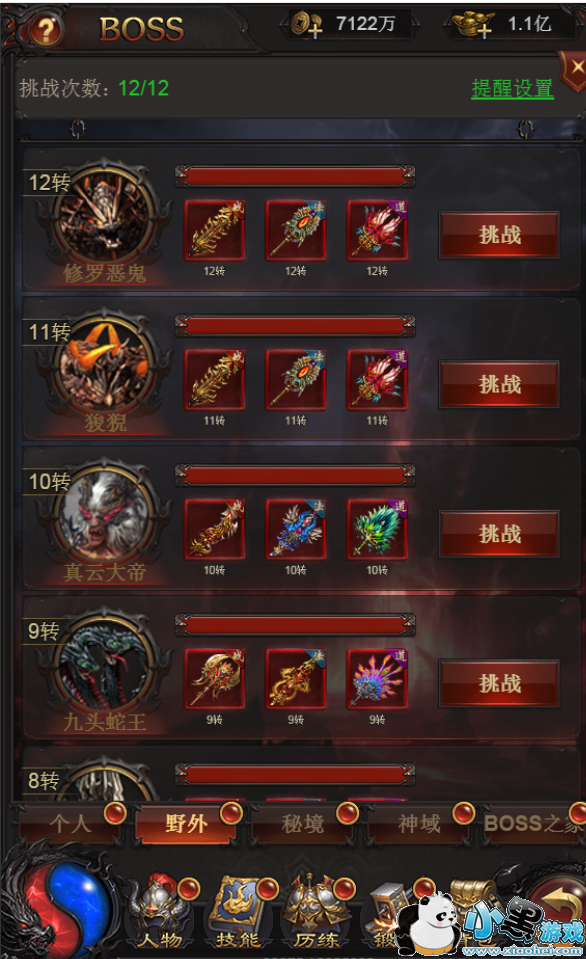View the 10转 green feather fan reward
This screenshot has width=586, height=959.
[377, 529]
